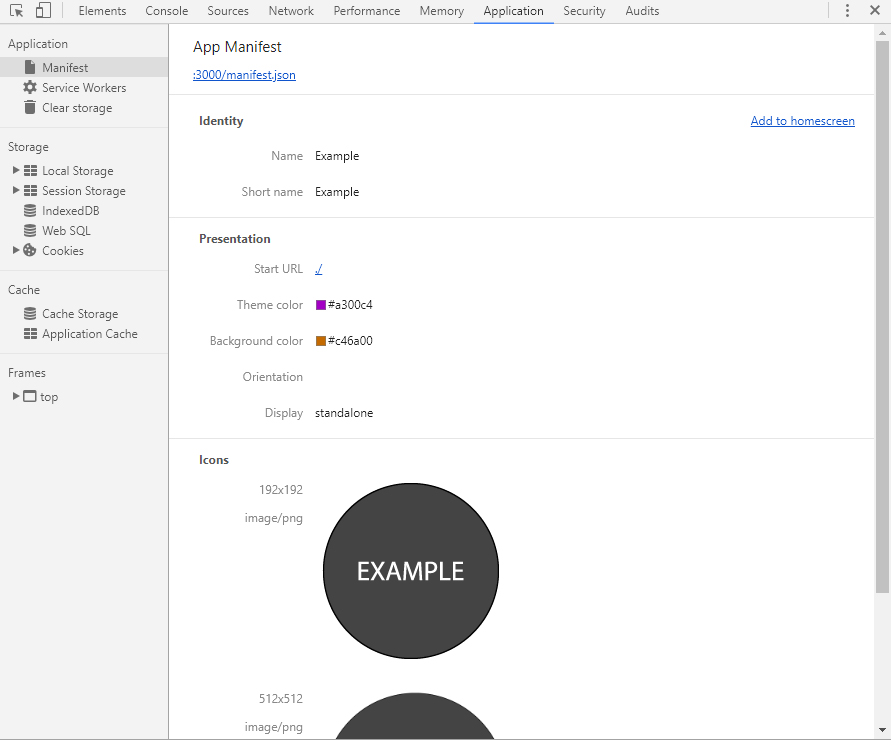Screen dimensions: 891x740
Task: Click the Add to homescreen link
Action: (x=802, y=120)
